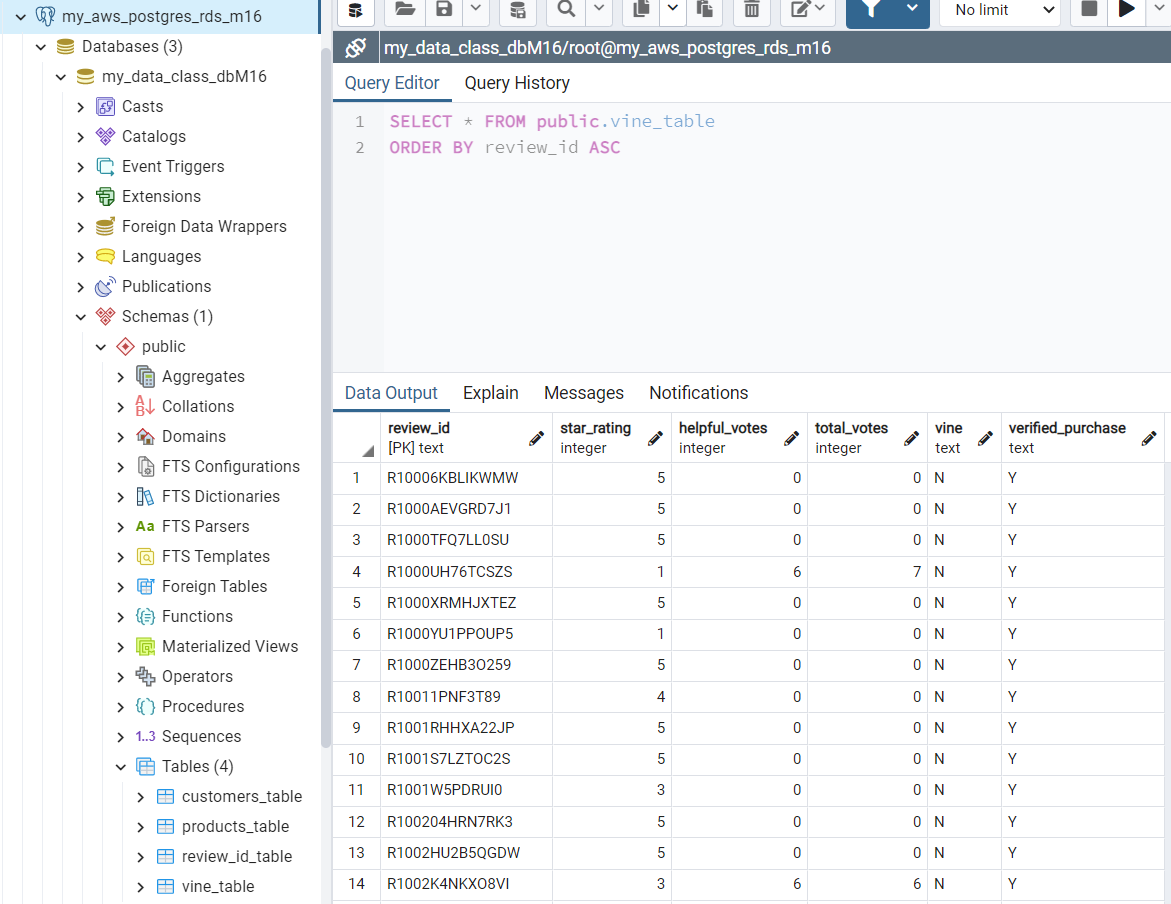The height and width of the screenshot is (904, 1171).
Task: Click the Stop query square button
Action: (x=1089, y=10)
